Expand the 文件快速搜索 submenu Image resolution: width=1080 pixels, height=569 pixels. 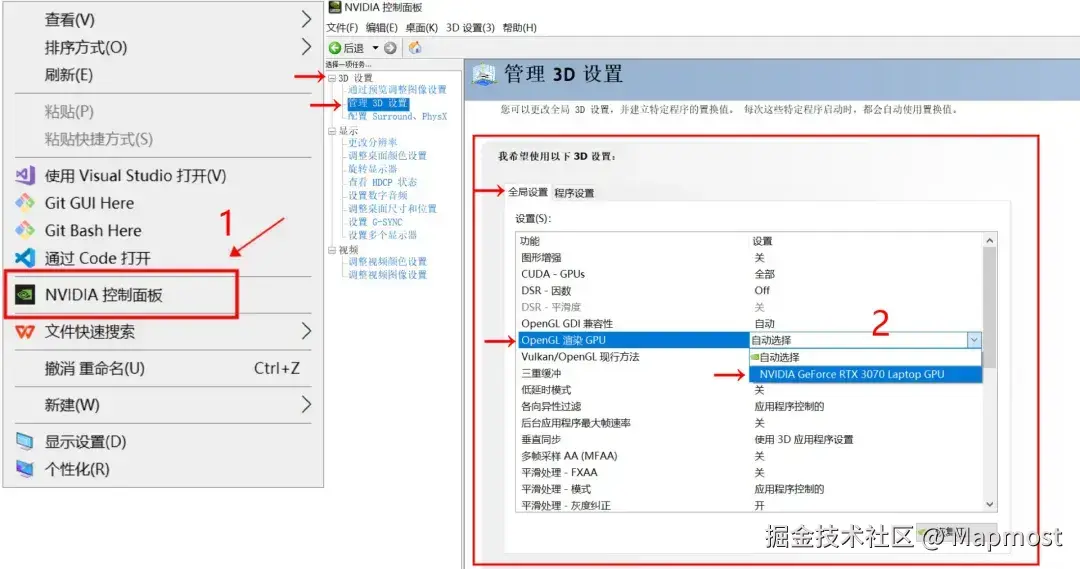[x=307, y=331]
